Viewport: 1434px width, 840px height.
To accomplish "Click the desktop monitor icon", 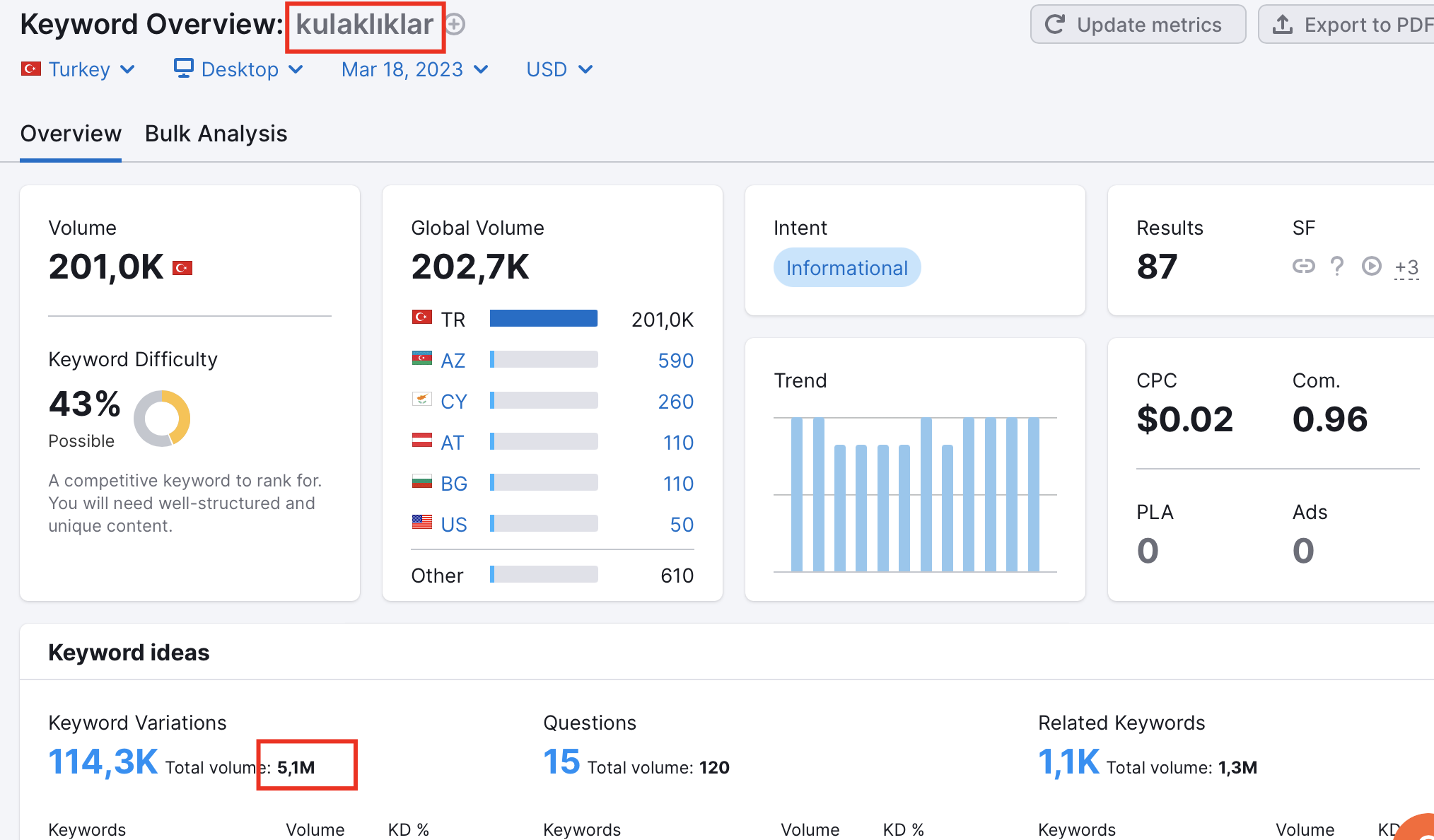I will click(184, 68).
